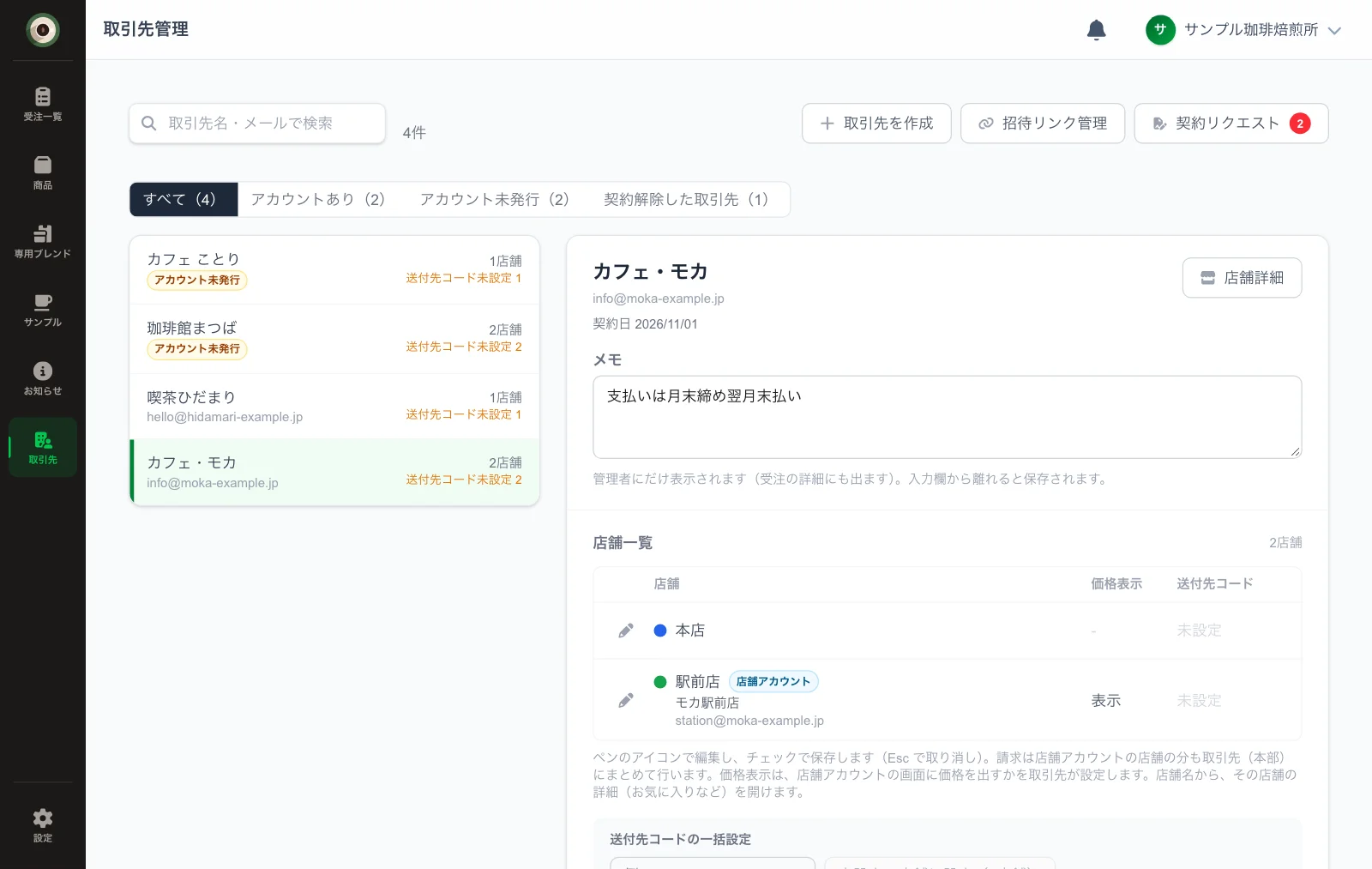Switch to 契約解除した取引先 (1) tab
1372x869 pixels.
(x=689, y=199)
